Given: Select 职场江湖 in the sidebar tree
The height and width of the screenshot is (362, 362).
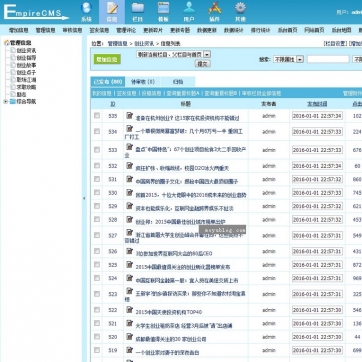Looking at the screenshot, I should click(26, 80).
